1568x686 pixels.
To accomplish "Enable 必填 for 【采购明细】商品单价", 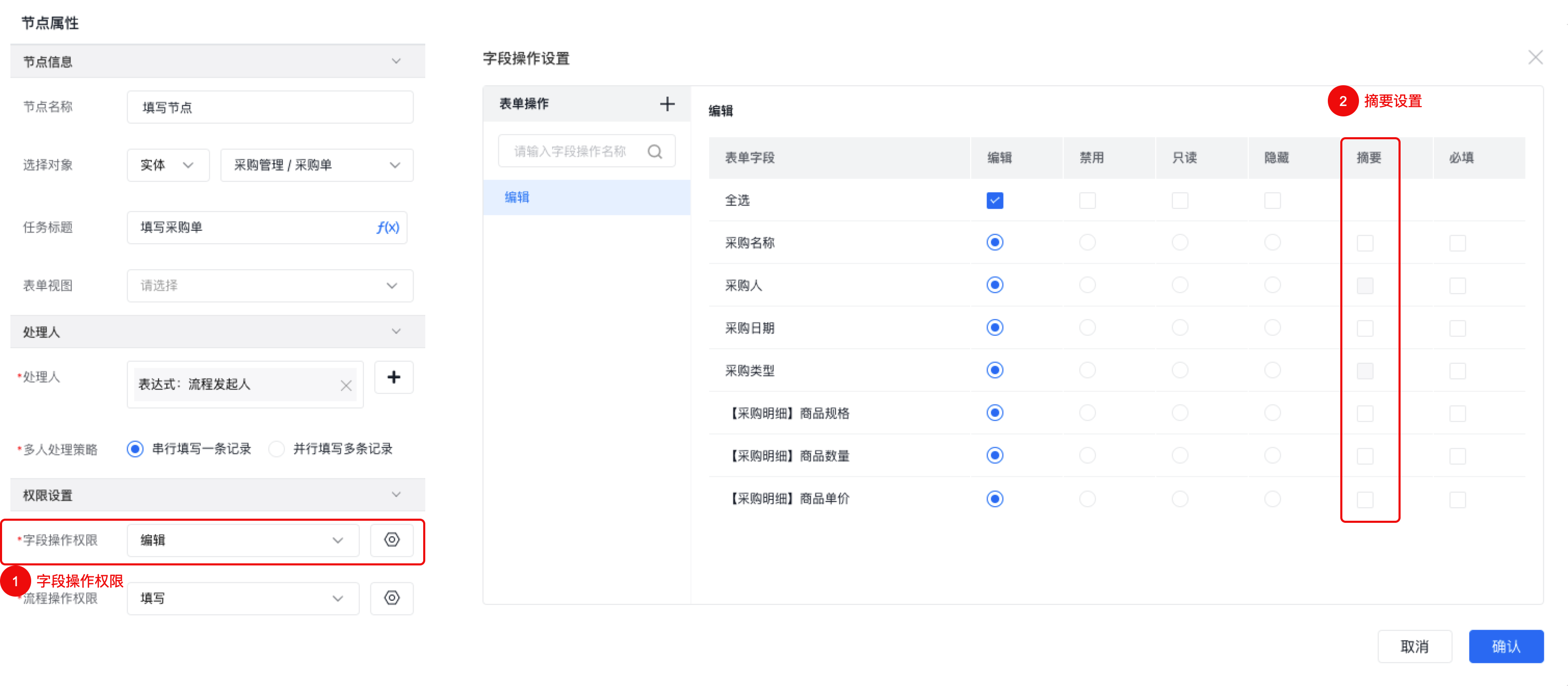I will (x=1457, y=500).
